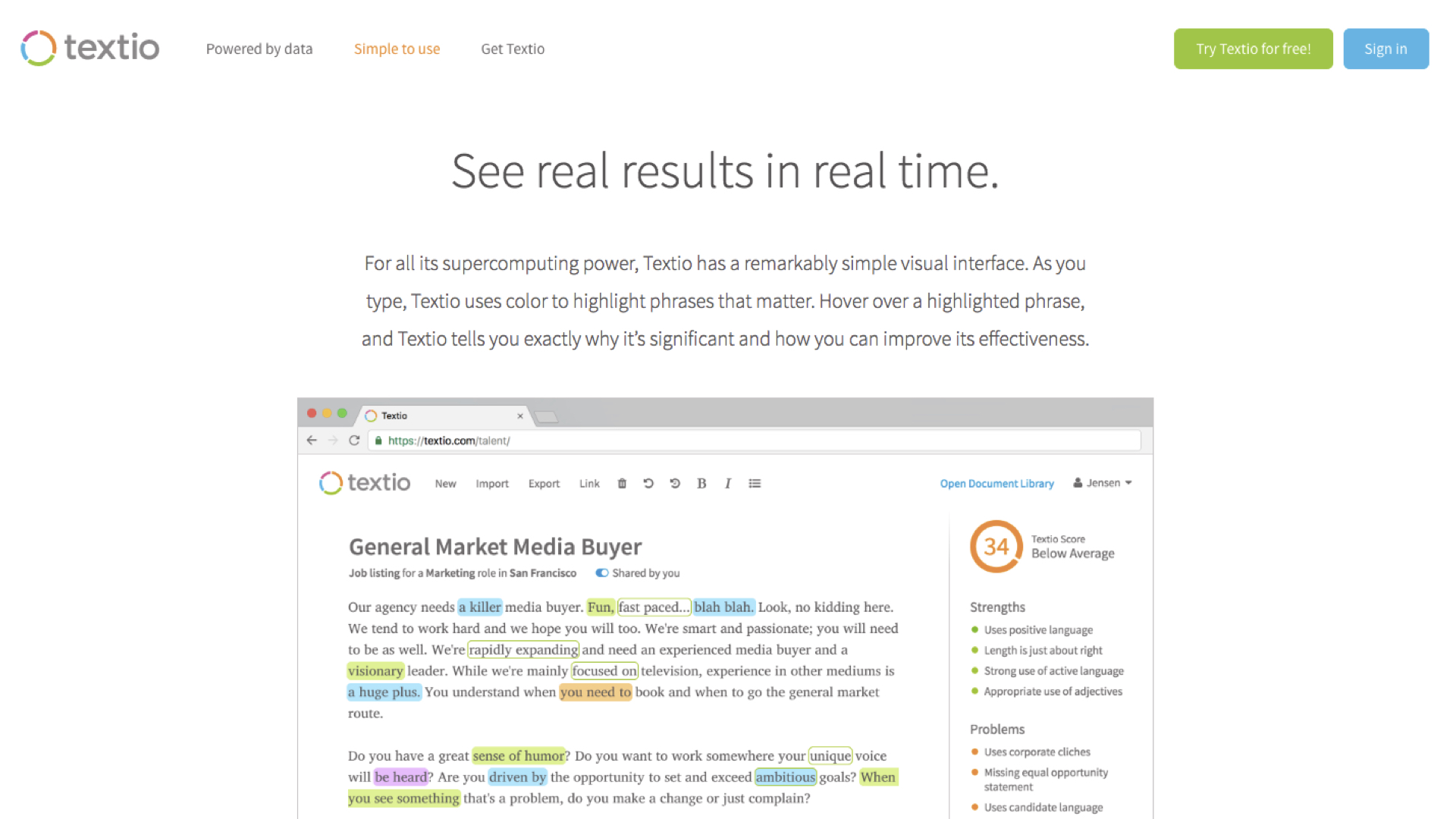Close the Textio browser tab
Image resolution: width=1456 pixels, height=819 pixels.
tap(520, 416)
